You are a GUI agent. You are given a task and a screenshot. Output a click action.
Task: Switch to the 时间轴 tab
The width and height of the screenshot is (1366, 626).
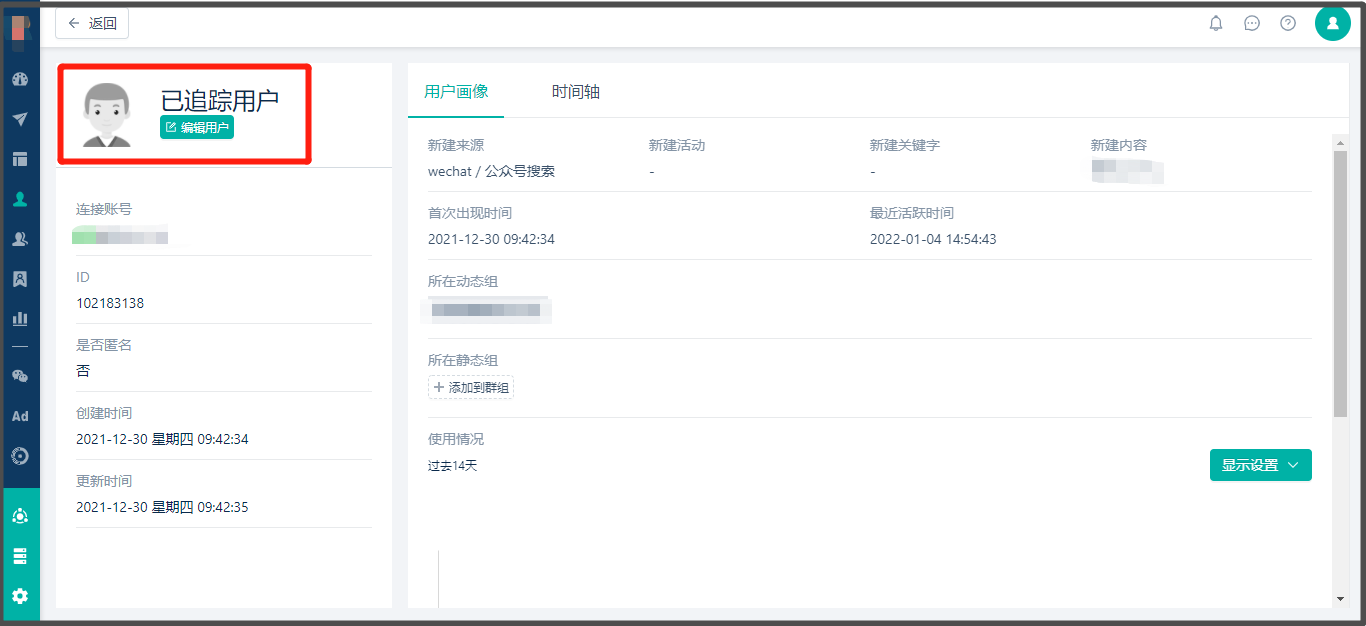coord(576,92)
